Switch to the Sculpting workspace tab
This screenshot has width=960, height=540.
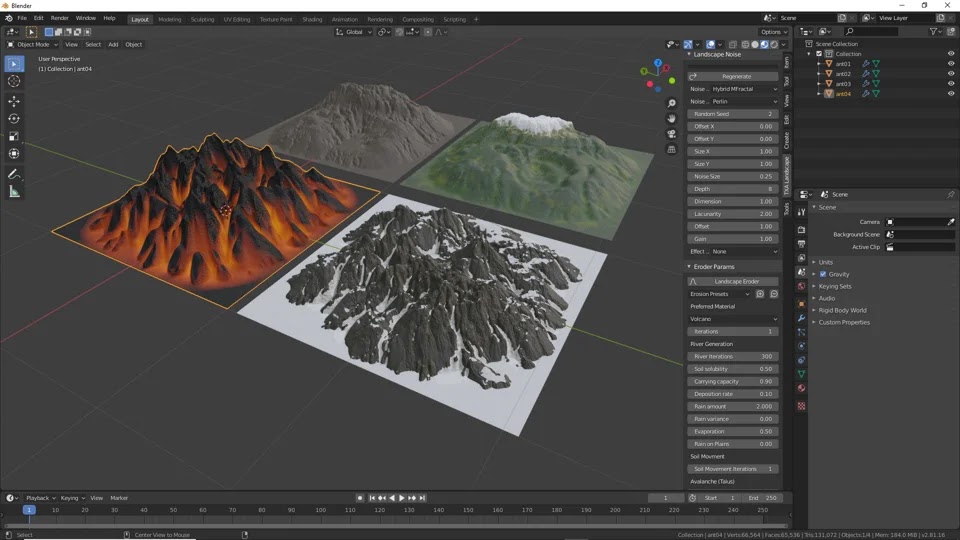tap(203, 20)
